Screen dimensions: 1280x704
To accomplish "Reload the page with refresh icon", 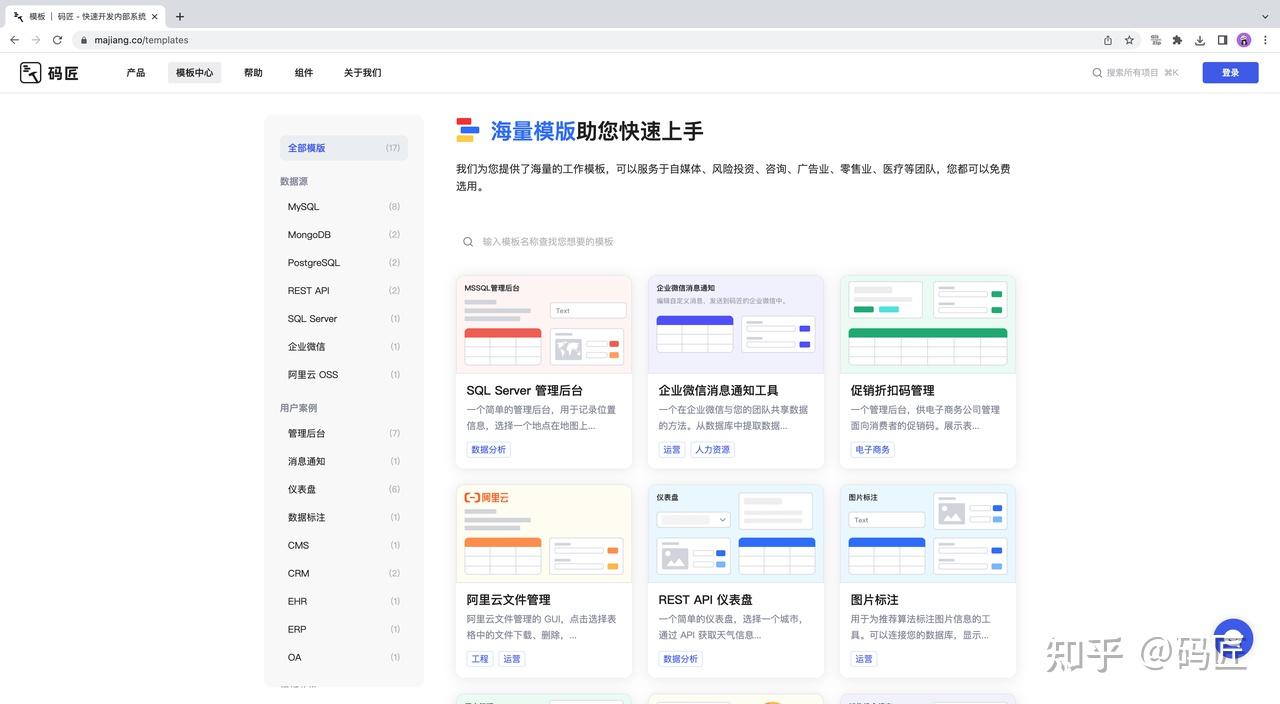I will point(57,40).
